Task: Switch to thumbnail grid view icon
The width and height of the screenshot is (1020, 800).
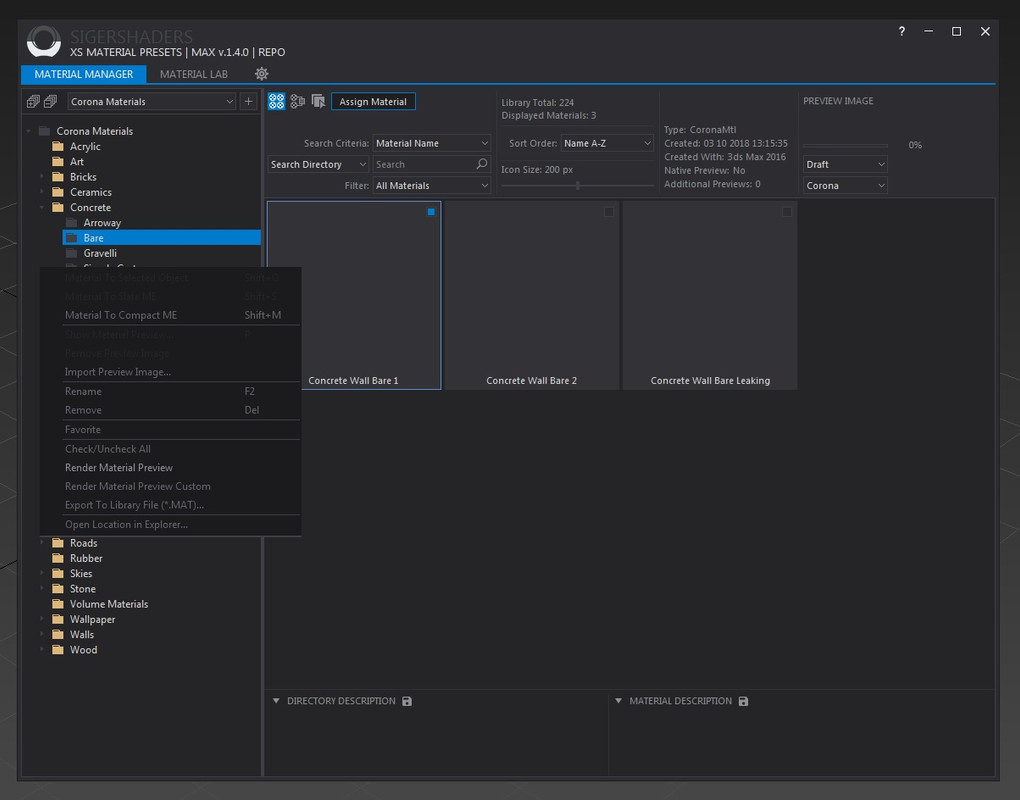Action: point(276,101)
